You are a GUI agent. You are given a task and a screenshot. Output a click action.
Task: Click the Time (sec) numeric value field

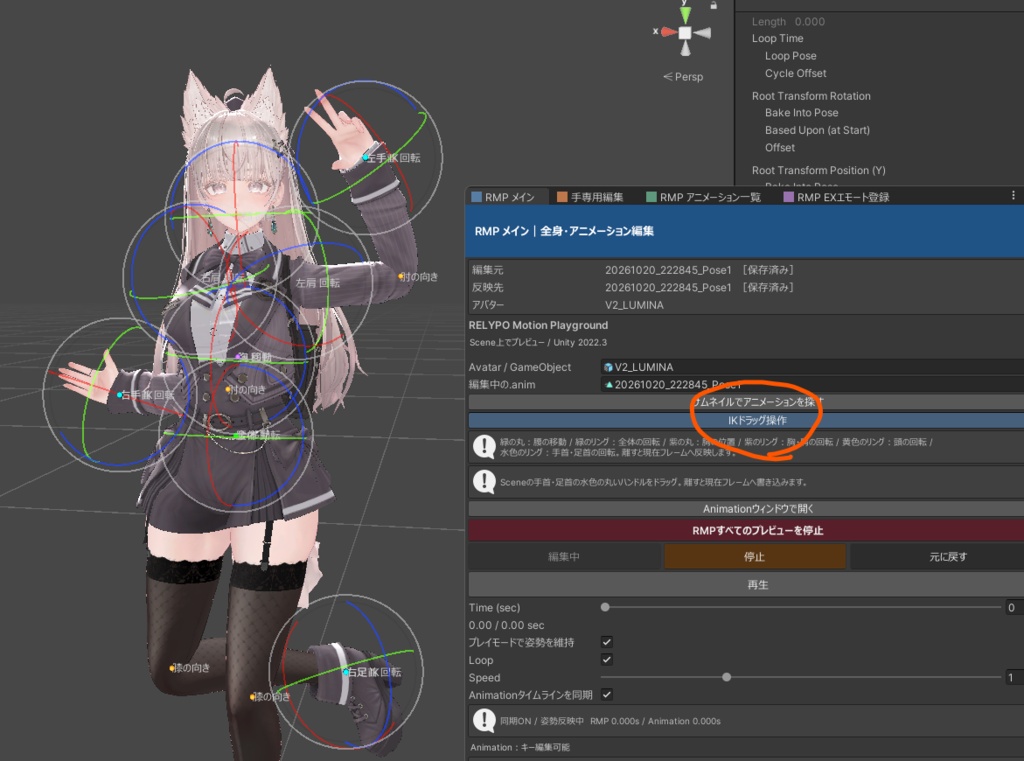pyautogui.click(x=1014, y=607)
